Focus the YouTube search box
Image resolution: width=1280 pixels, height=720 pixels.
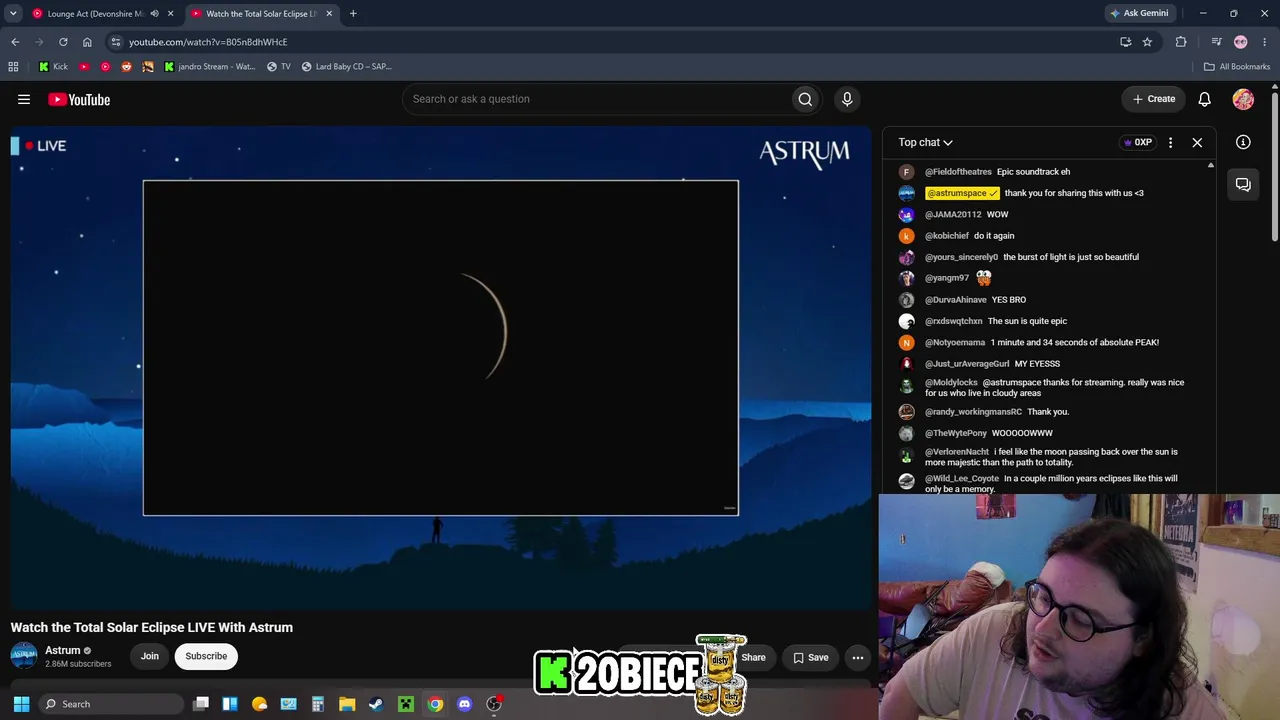595,99
